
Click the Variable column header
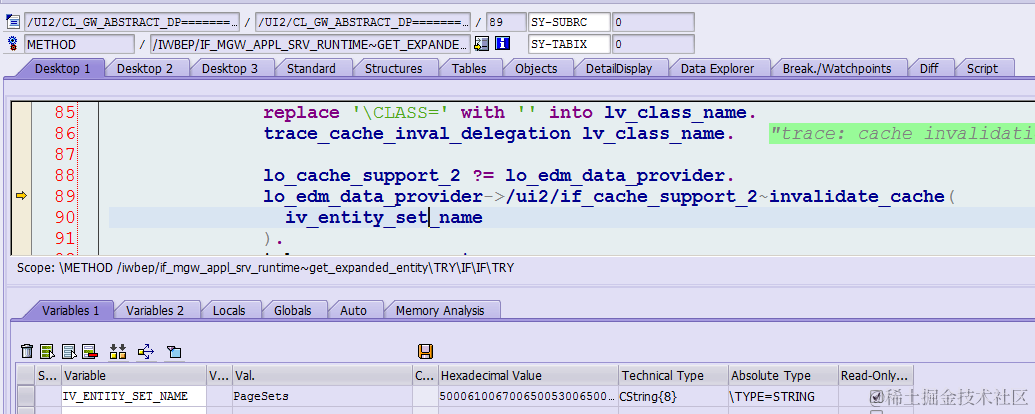pos(134,375)
